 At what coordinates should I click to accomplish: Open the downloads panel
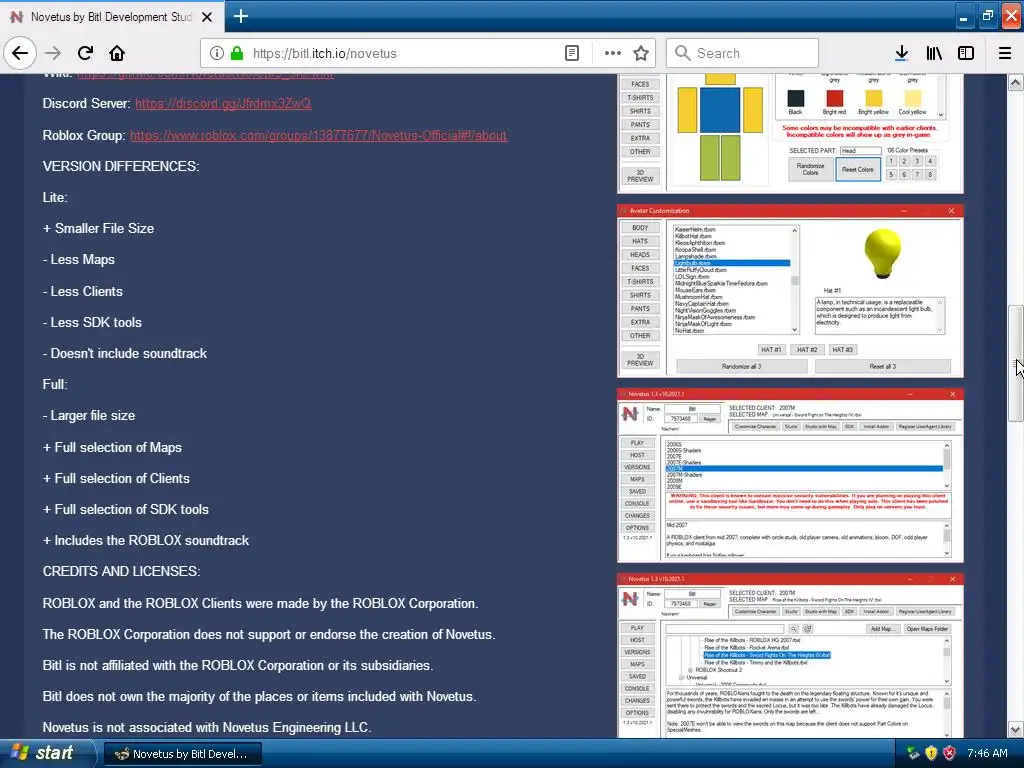pyautogui.click(x=902, y=54)
